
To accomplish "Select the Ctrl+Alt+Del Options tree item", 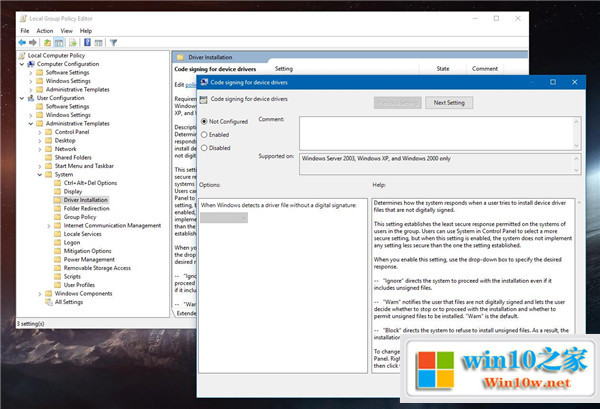I will pyautogui.click(x=90, y=183).
